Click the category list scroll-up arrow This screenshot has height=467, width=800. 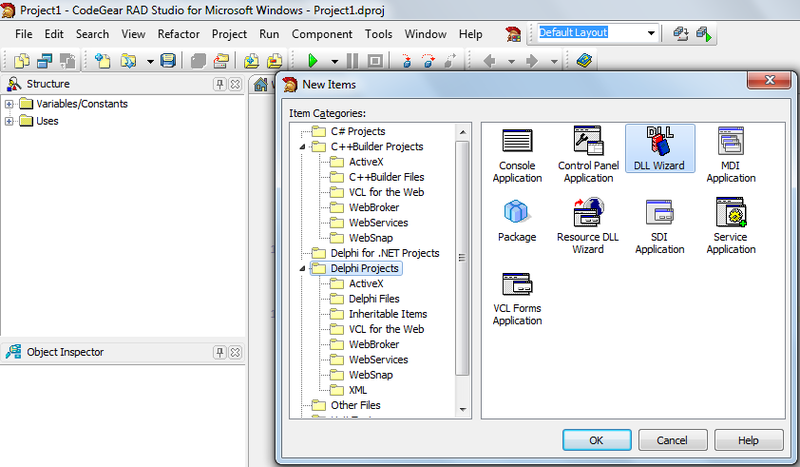pyautogui.click(x=463, y=132)
